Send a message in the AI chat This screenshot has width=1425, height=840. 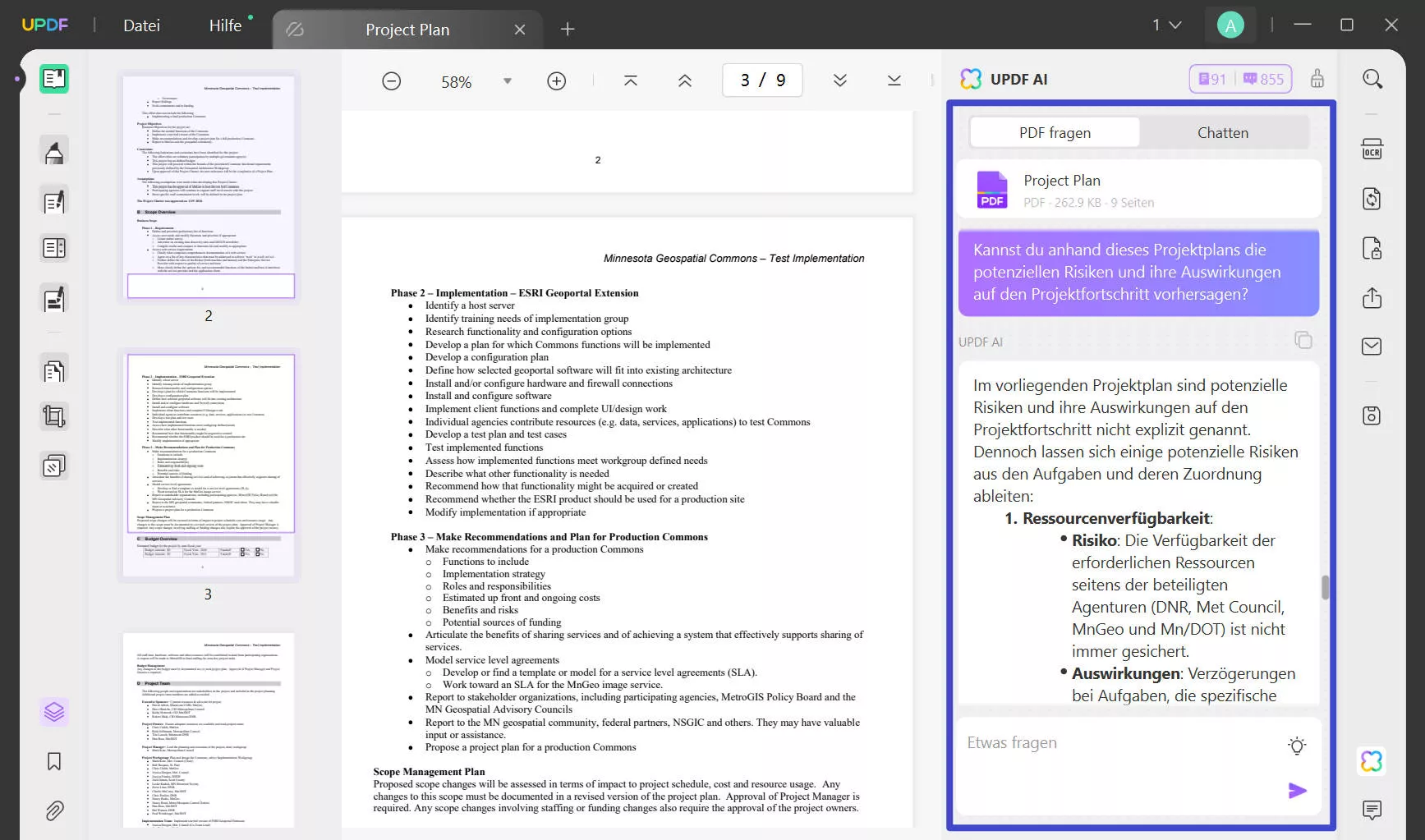pyautogui.click(x=1297, y=790)
